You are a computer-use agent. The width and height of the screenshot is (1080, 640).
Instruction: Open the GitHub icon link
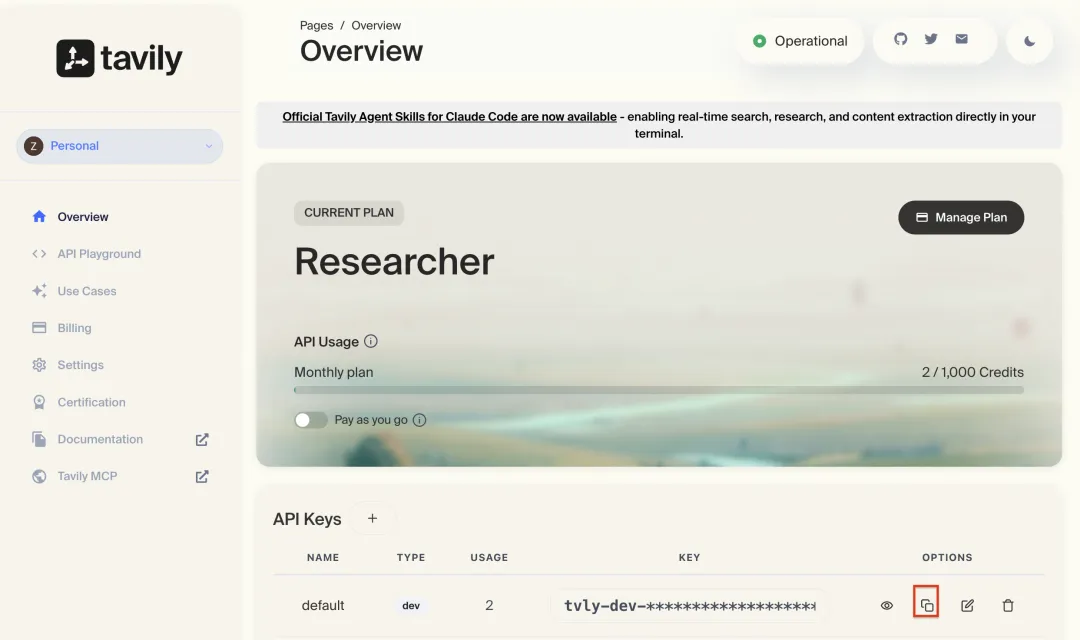901,39
